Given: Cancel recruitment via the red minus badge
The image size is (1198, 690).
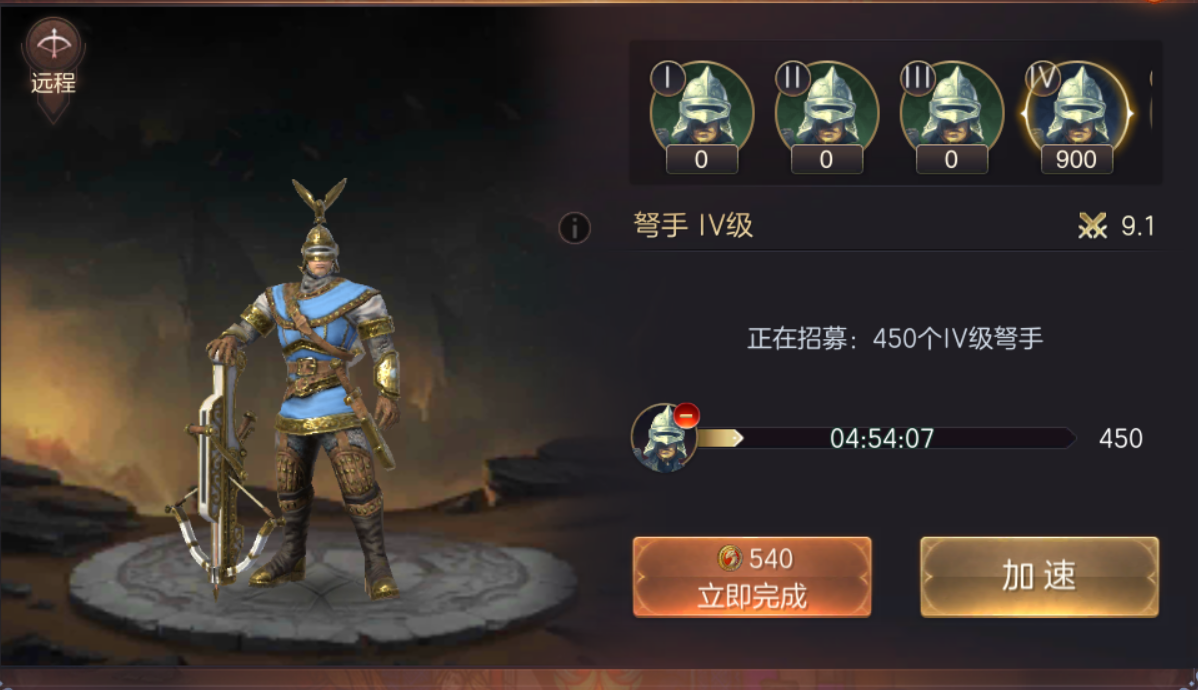Looking at the screenshot, I should click(x=686, y=416).
